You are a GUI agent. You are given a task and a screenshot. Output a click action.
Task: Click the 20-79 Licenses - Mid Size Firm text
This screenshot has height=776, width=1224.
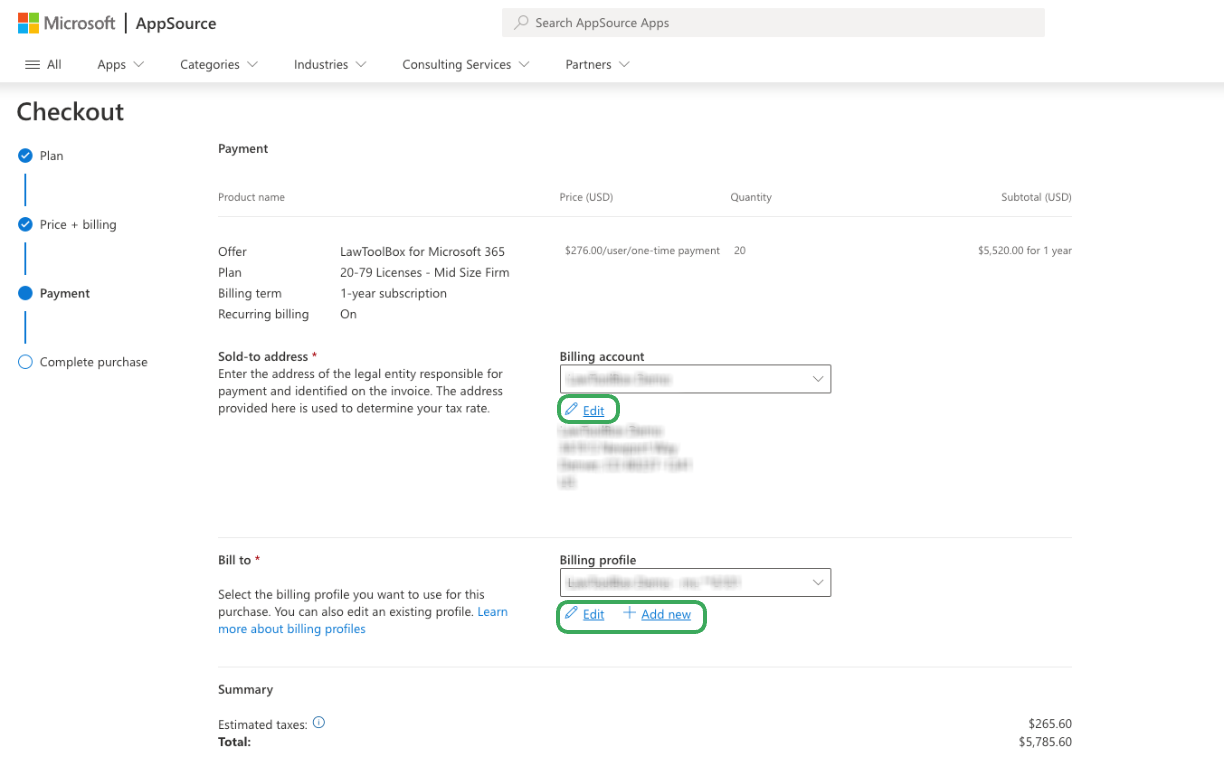pyautogui.click(x=424, y=273)
